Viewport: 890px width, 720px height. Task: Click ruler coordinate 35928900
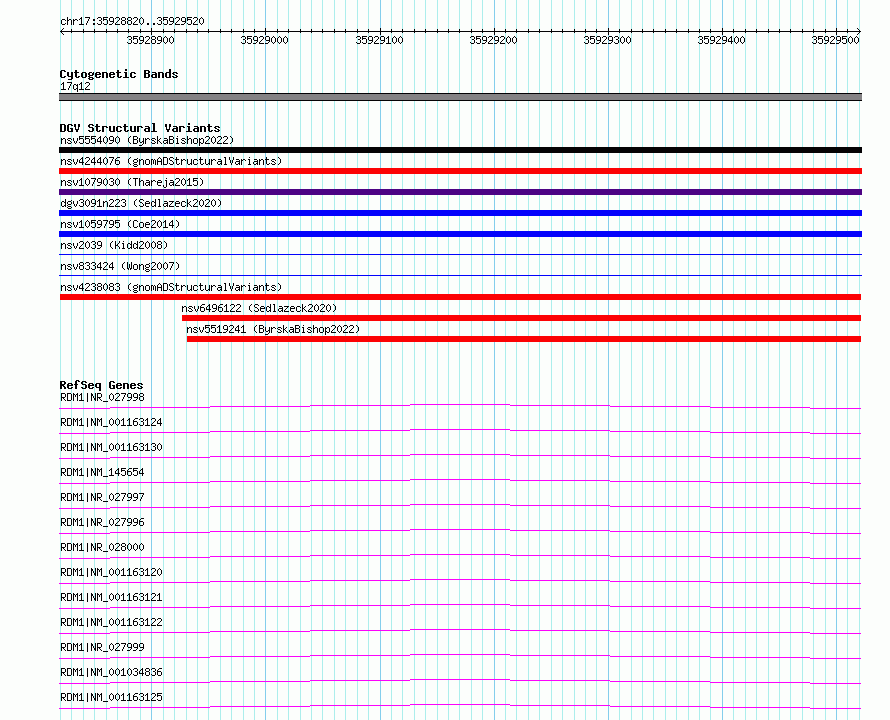150,40
